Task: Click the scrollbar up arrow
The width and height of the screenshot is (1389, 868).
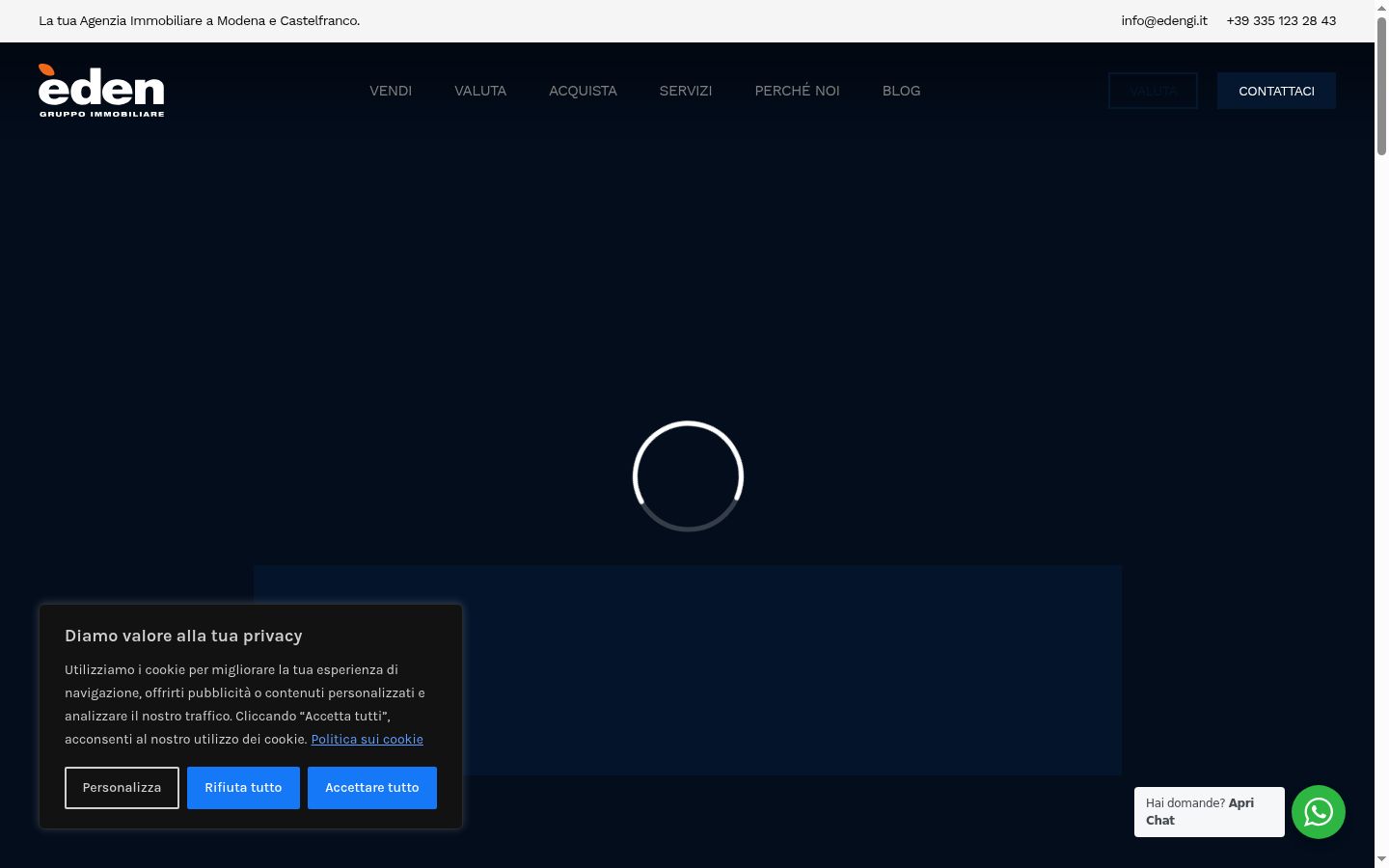Action: [1381, 8]
